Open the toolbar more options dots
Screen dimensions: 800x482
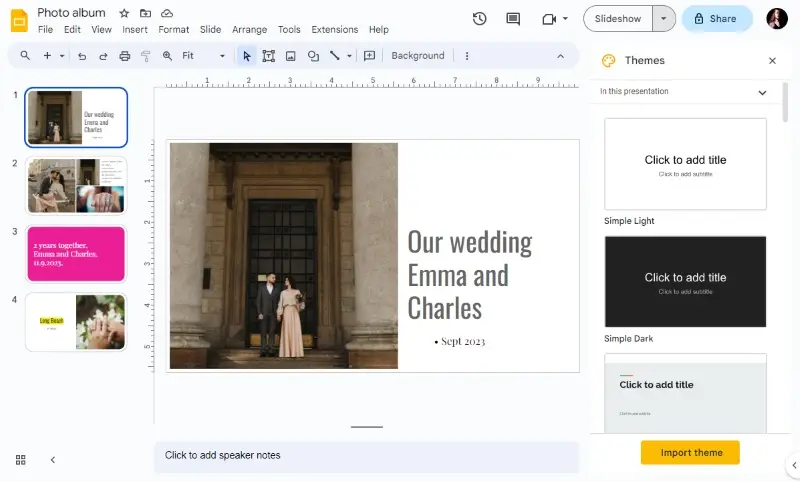(x=467, y=56)
